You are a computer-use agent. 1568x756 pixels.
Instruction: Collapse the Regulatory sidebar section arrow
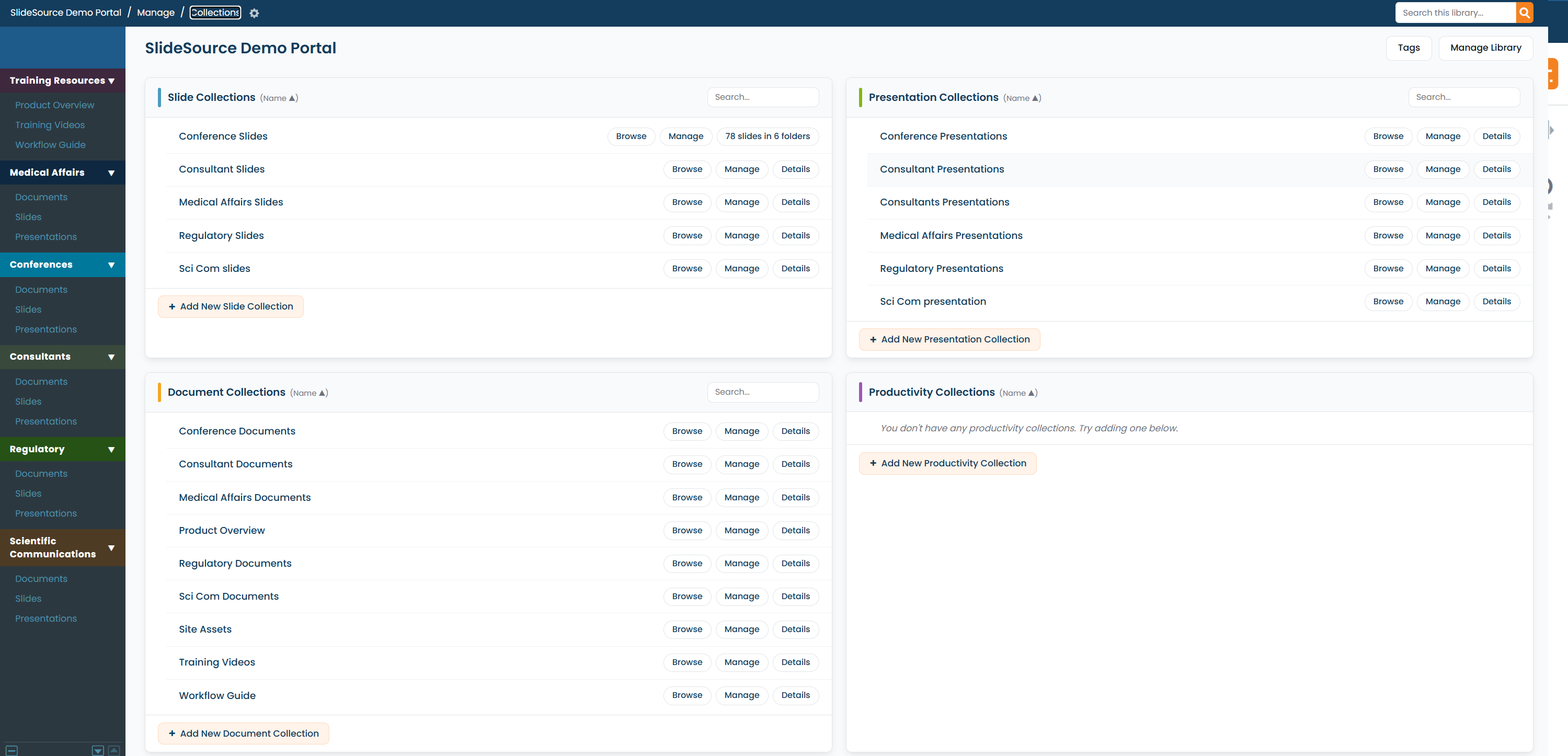tap(111, 449)
